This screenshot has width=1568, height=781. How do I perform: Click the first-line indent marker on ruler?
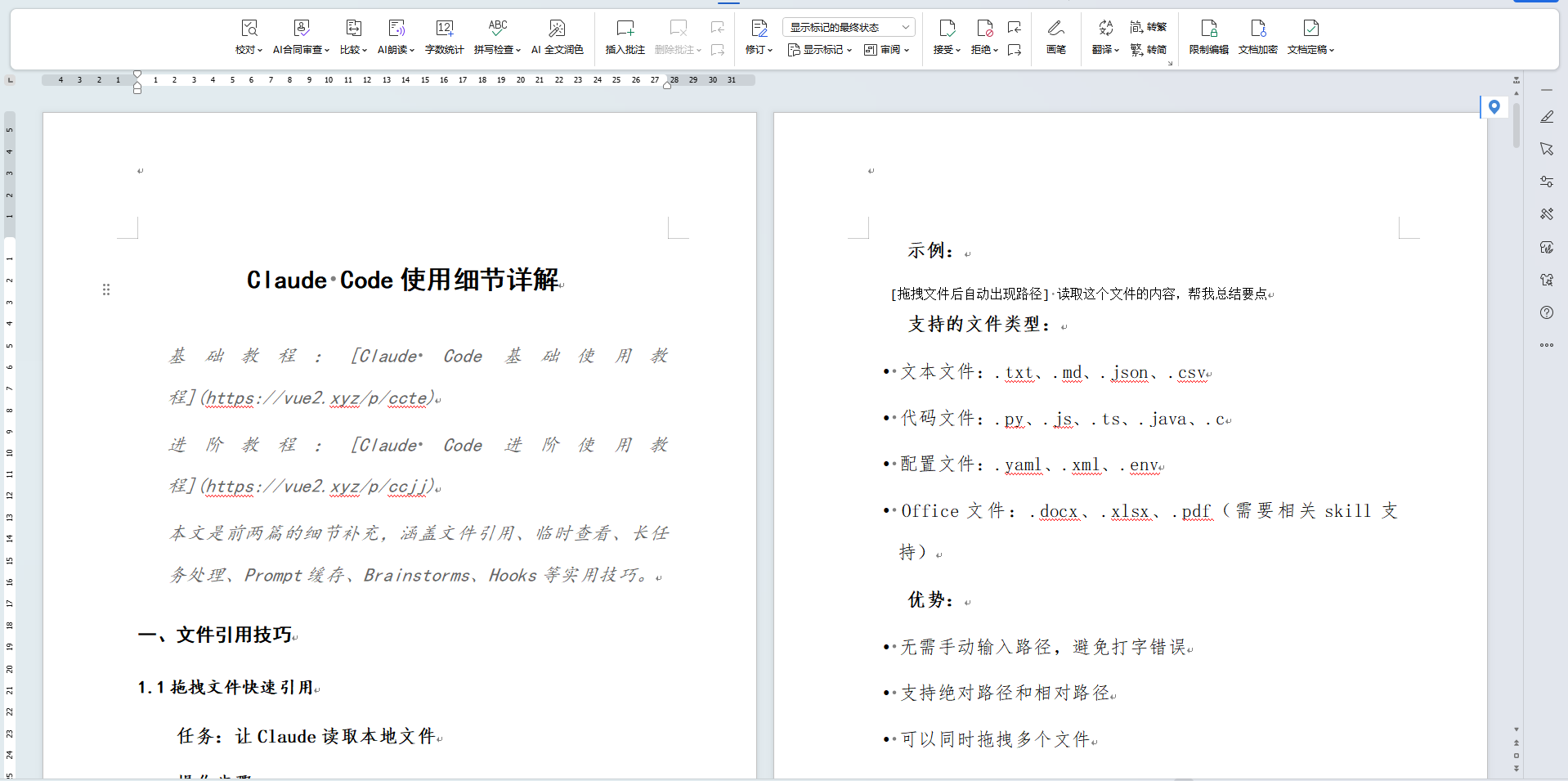point(137,74)
